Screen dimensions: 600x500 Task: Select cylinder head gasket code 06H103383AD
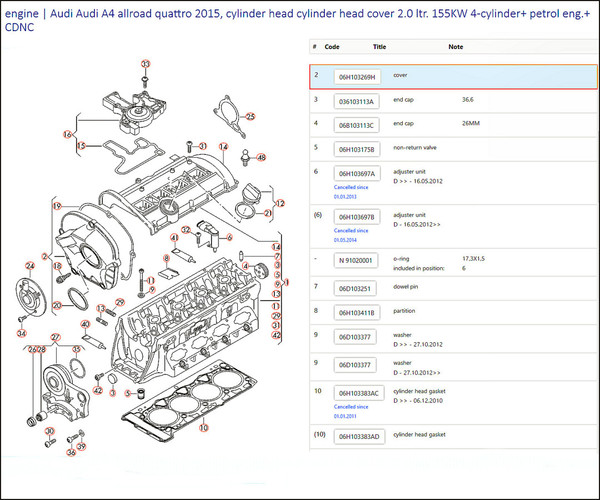(359, 437)
